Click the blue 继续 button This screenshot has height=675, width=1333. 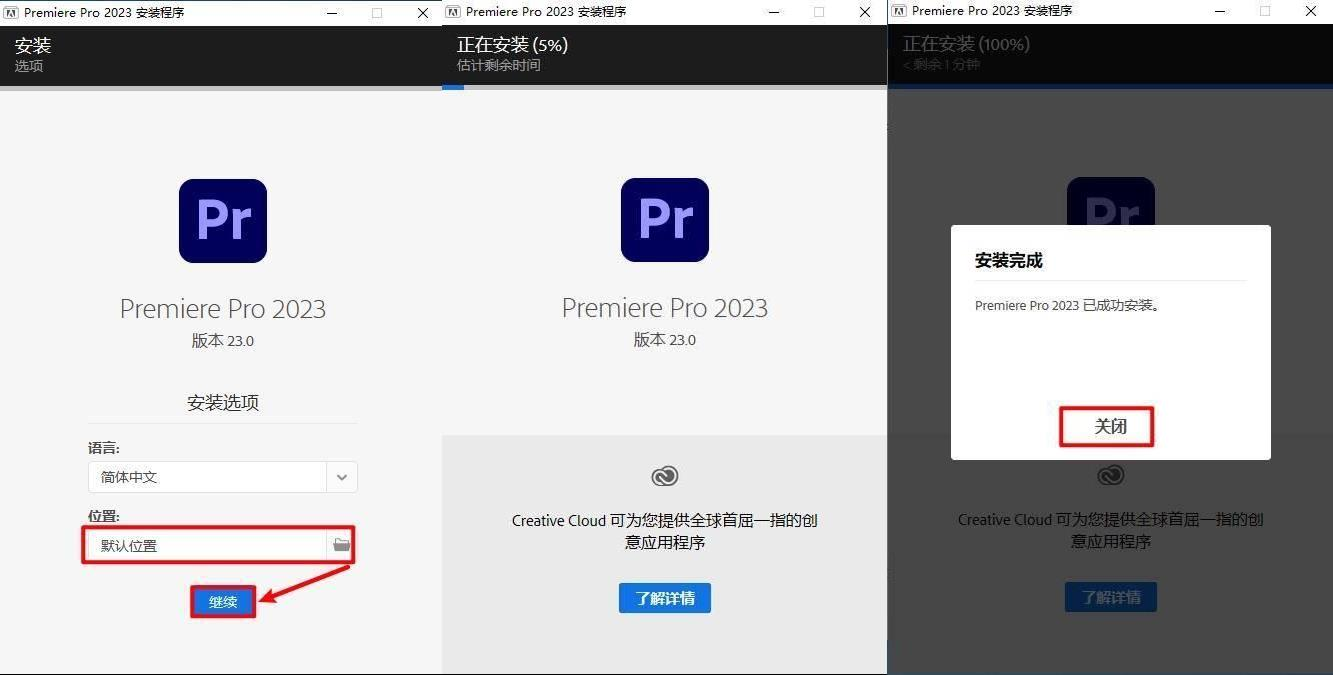[223, 602]
